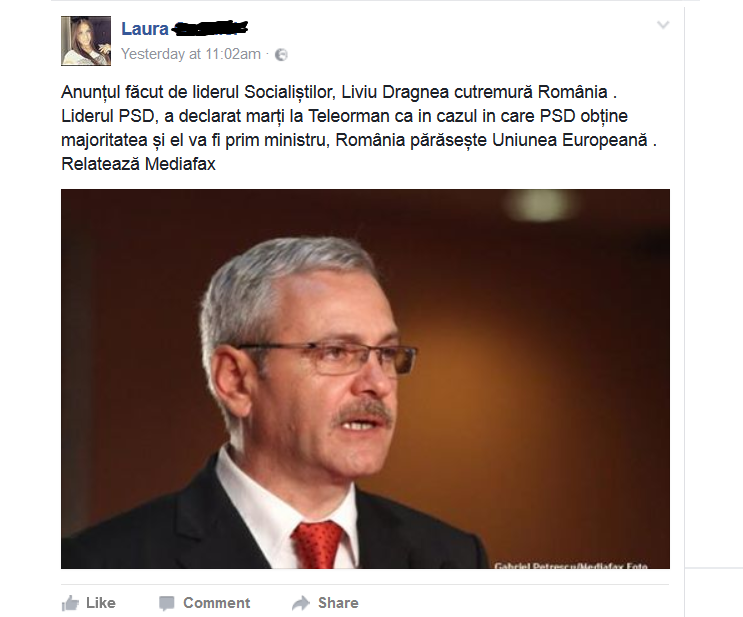The height and width of the screenshot is (617, 743).
Task: Click the Comment speech bubble icon
Action: click(x=166, y=603)
